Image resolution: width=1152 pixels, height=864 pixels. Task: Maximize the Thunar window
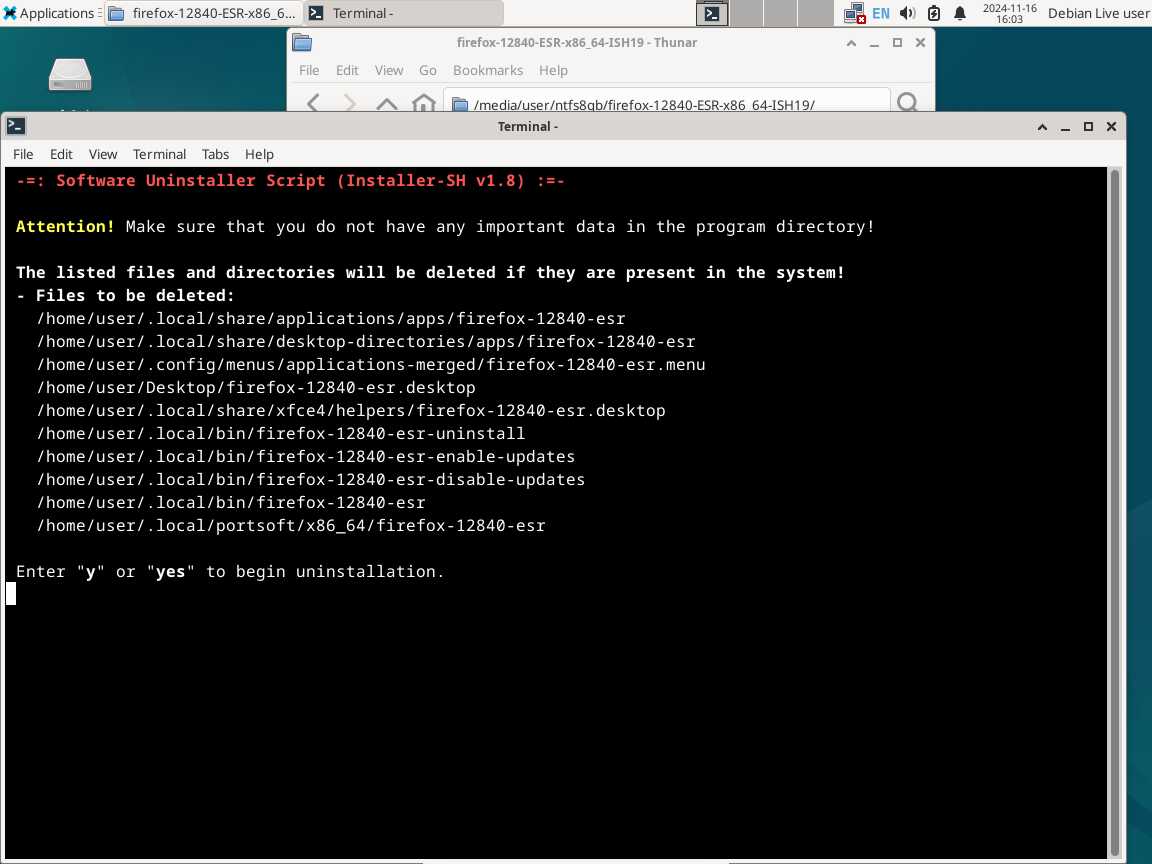tap(897, 43)
